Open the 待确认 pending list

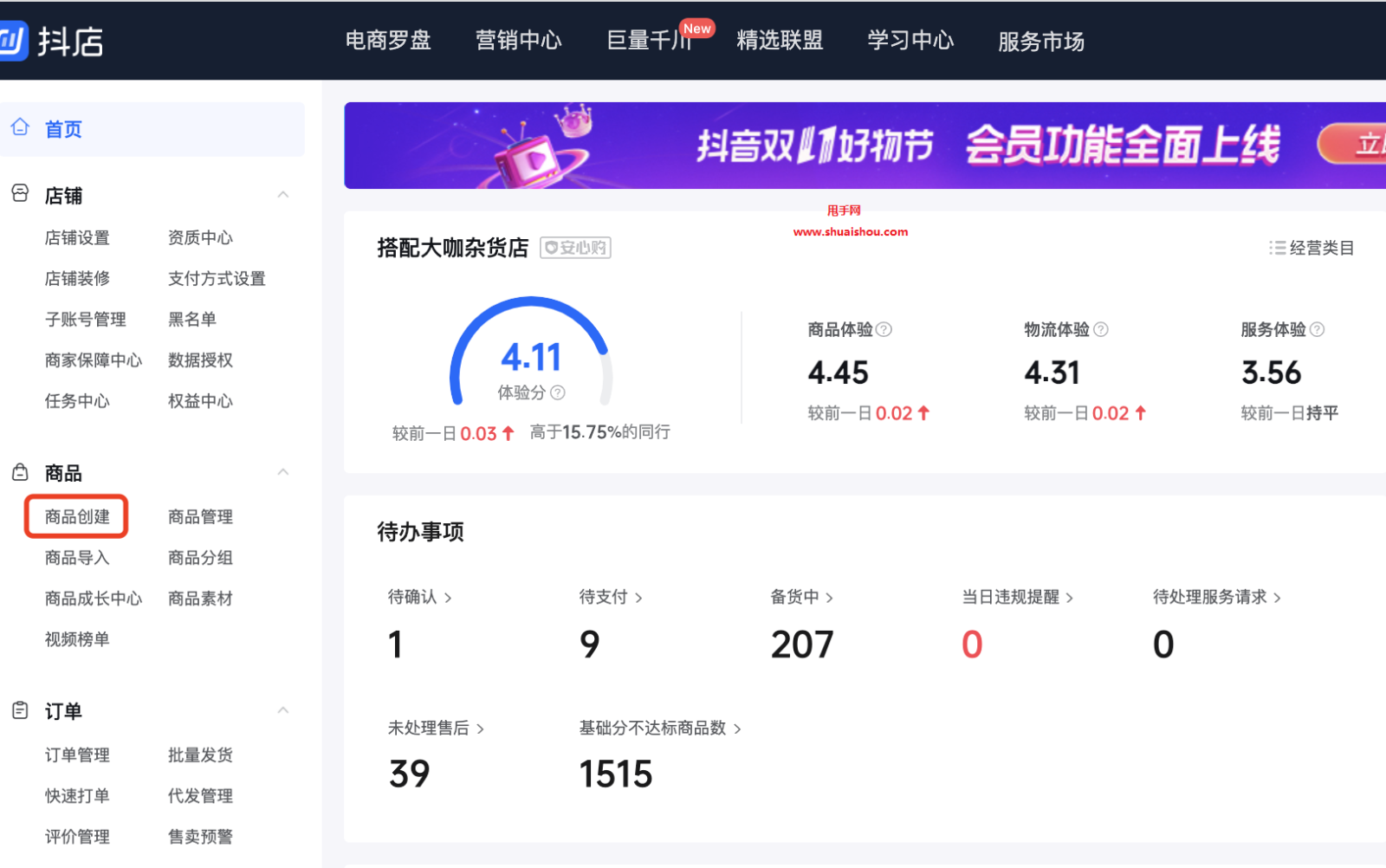420,597
